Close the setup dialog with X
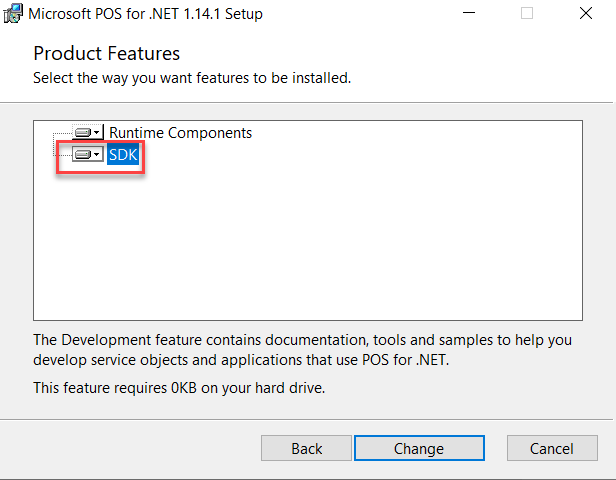This screenshot has width=616, height=480. point(584,14)
